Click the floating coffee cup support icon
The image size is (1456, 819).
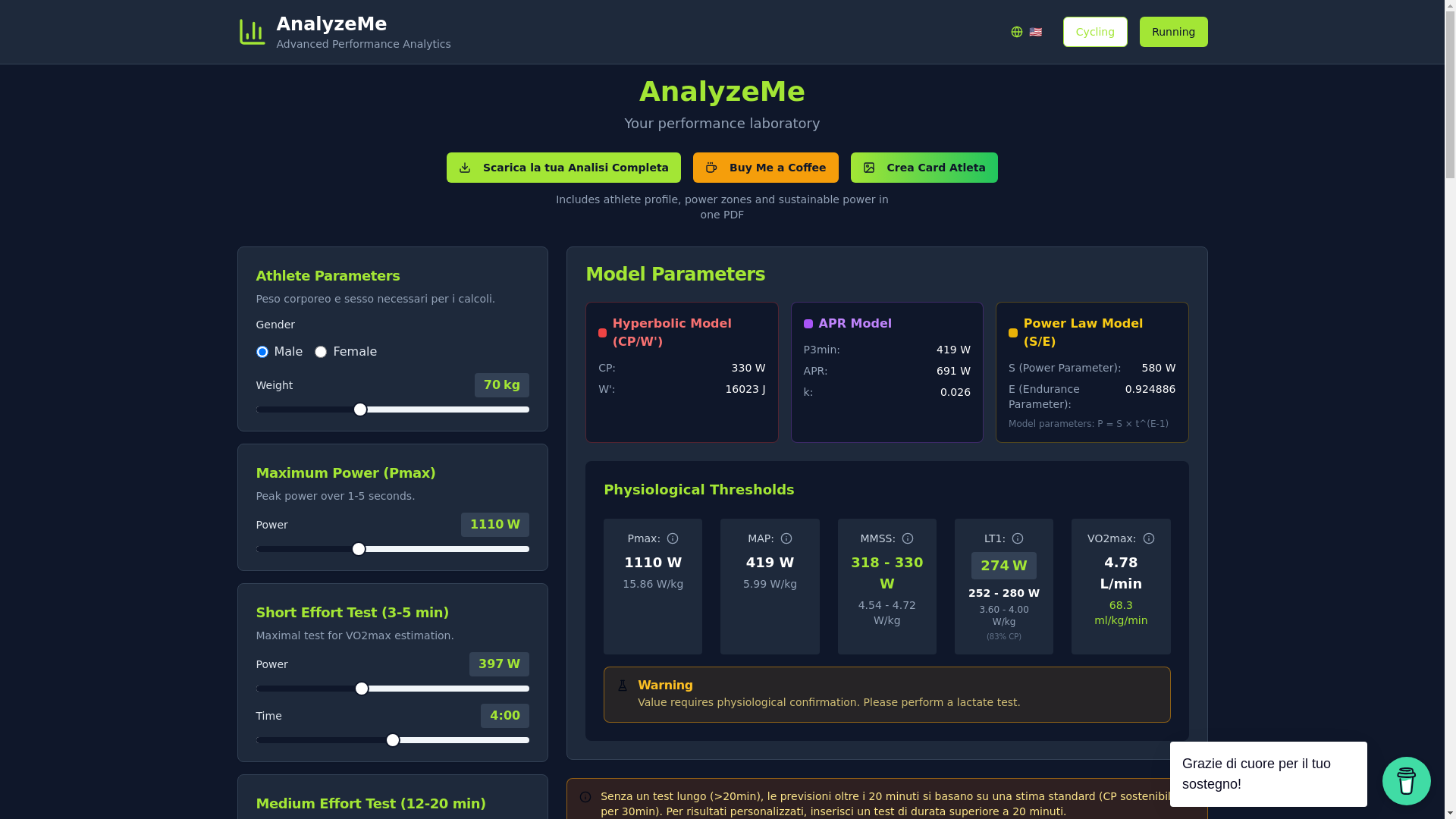click(1407, 781)
